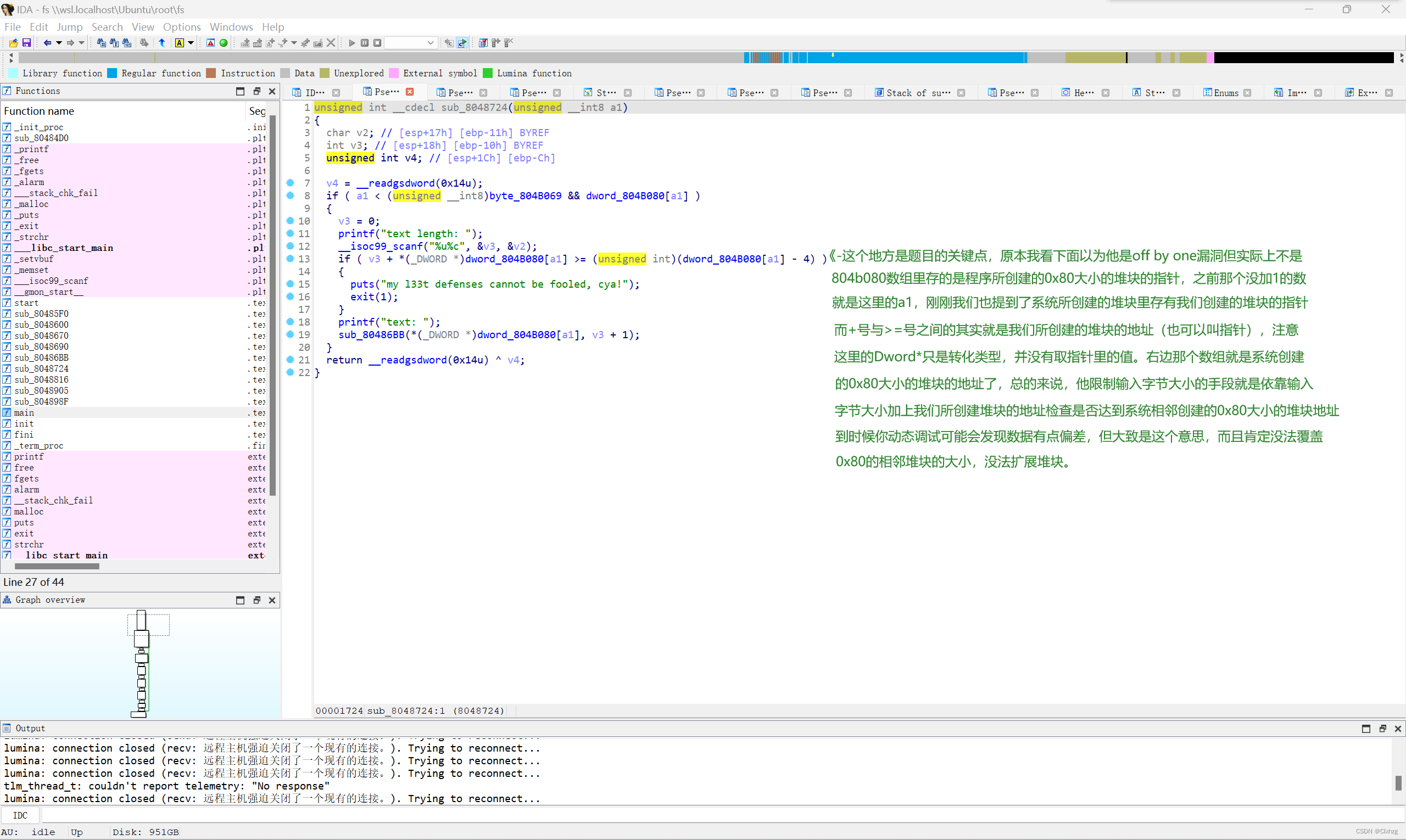Open the Options menu
The width and height of the screenshot is (1406, 840).
[x=182, y=27]
